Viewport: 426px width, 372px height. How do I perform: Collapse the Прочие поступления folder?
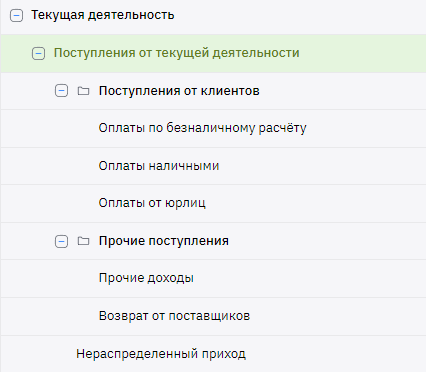click(61, 241)
